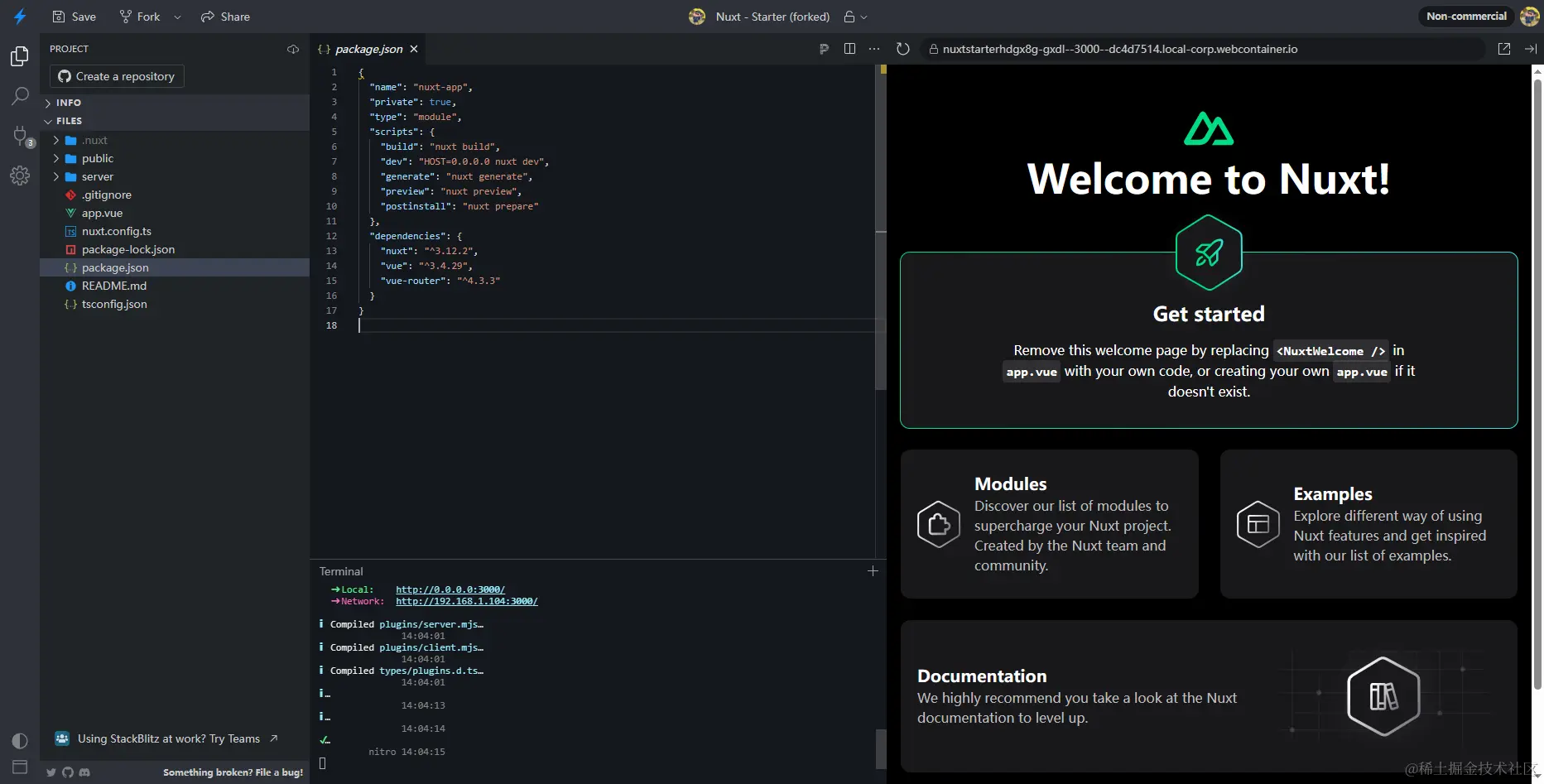This screenshot has height=784, width=1544.
Task: Open the Documentation card in preview
Action: click(1209, 696)
